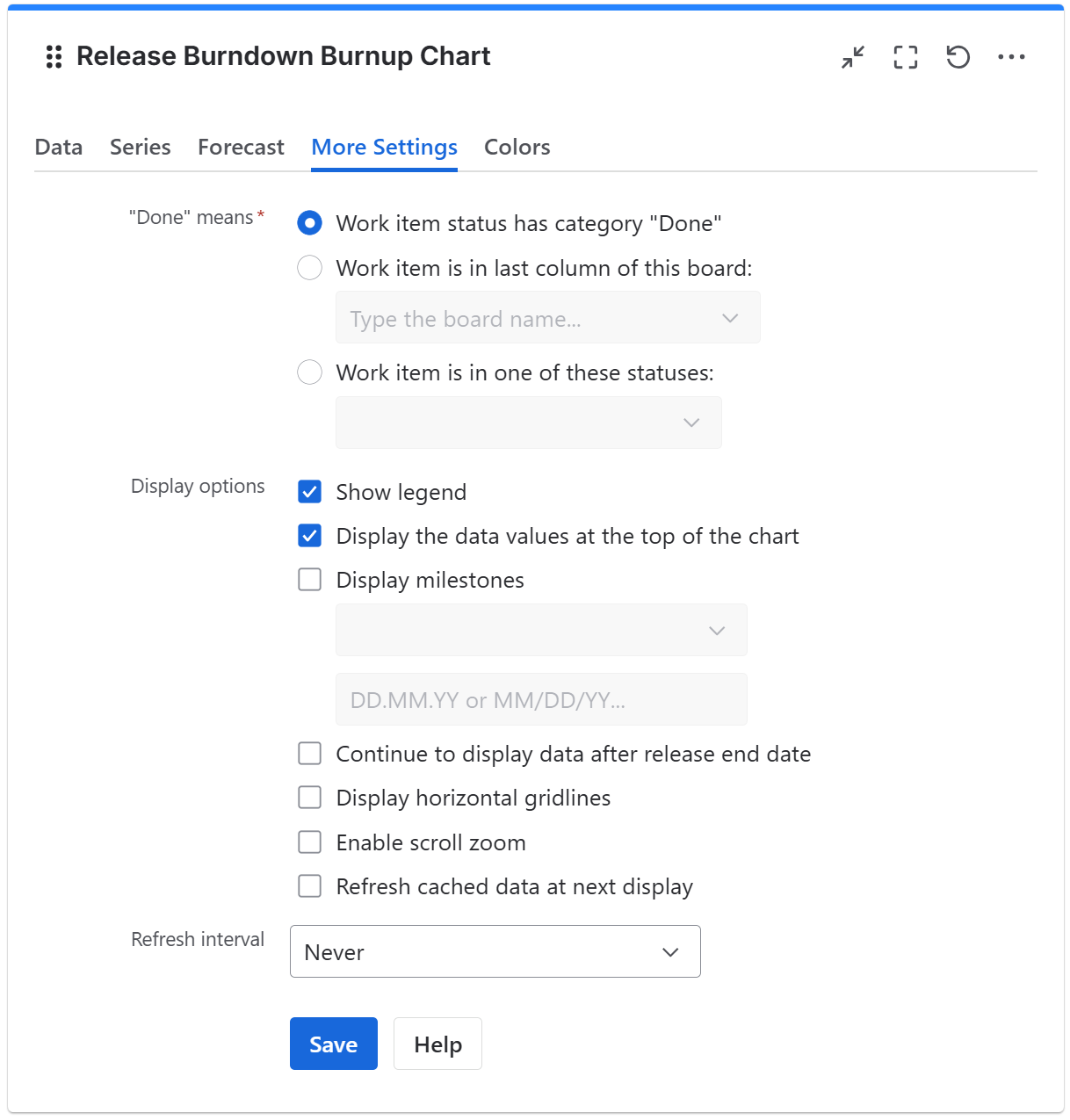Reset the chart with the refresh icon
This screenshot has height=1120, width=1070.
[x=958, y=56]
